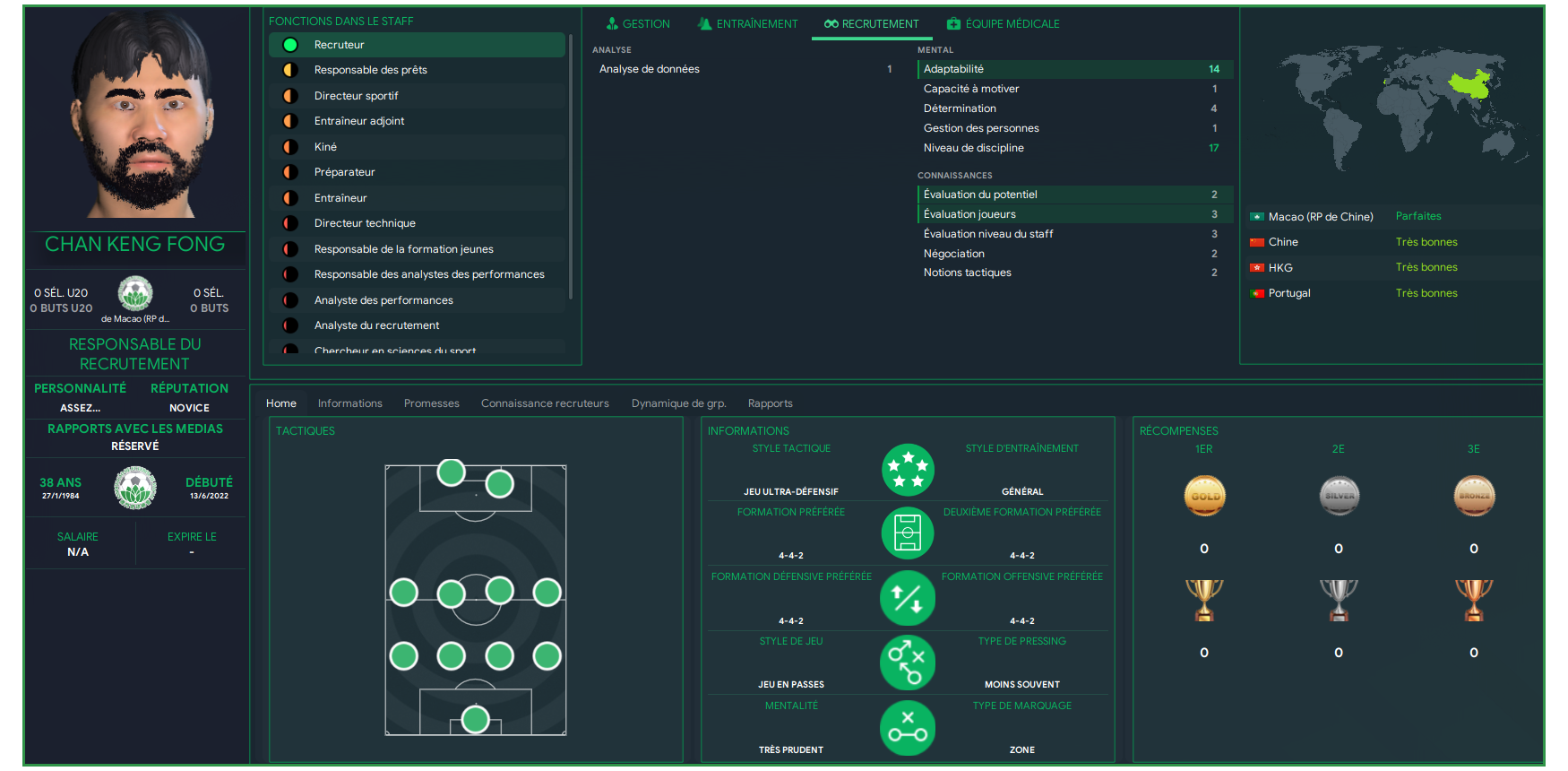The height and width of the screenshot is (771, 1568).
Task: Open the Connaissance recruteurs tab
Action: click(545, 403)
